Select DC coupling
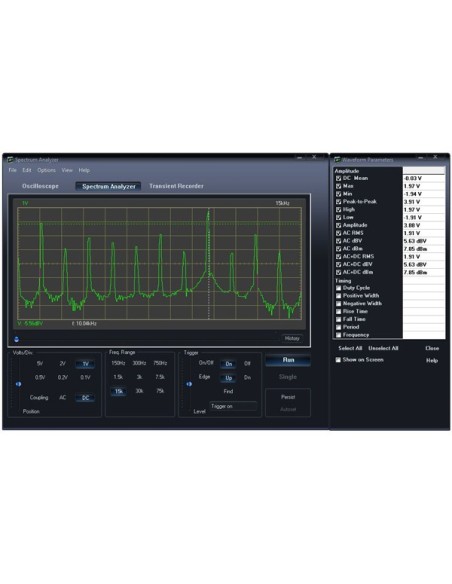452x584 pixels. click(x=85, y=398)
